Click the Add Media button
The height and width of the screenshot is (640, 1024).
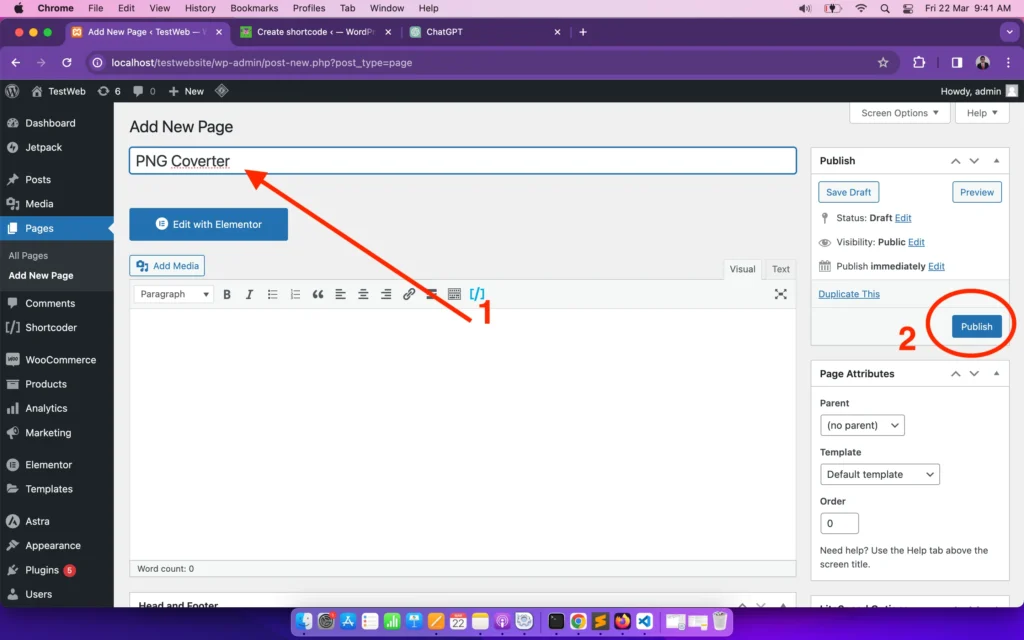point(167,266)
